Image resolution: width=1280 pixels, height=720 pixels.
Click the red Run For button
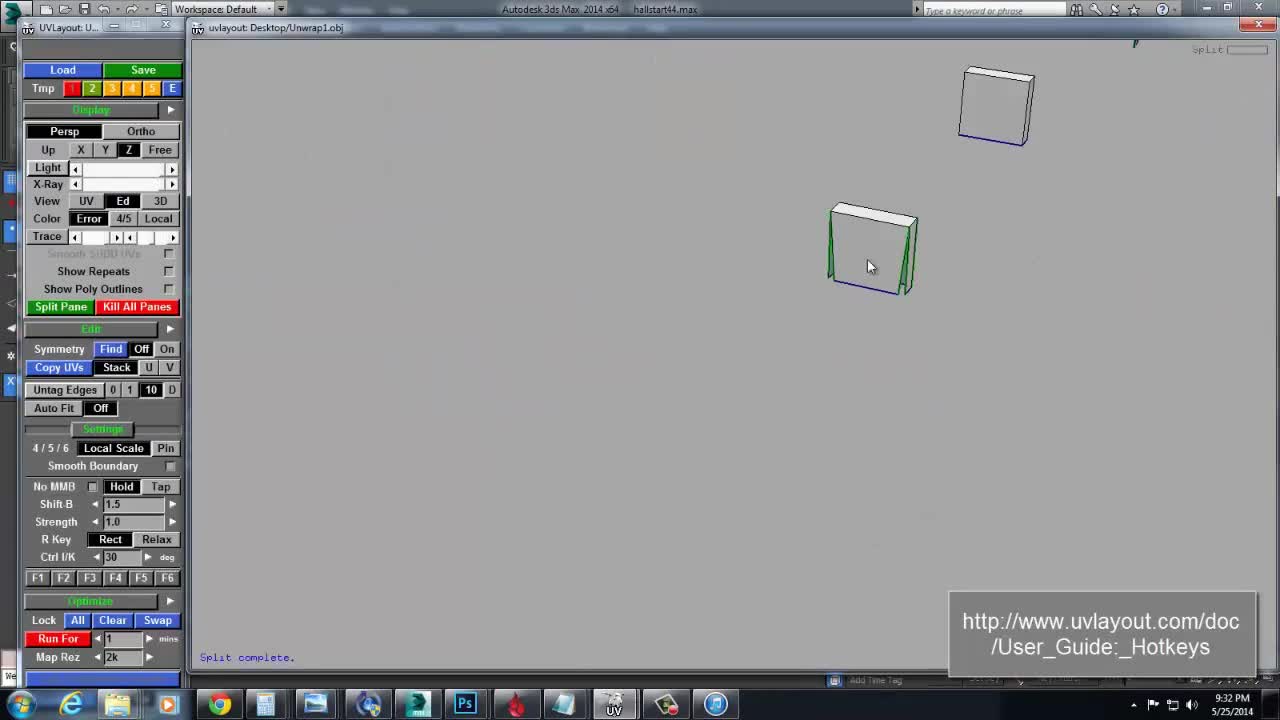click(58, 639)
